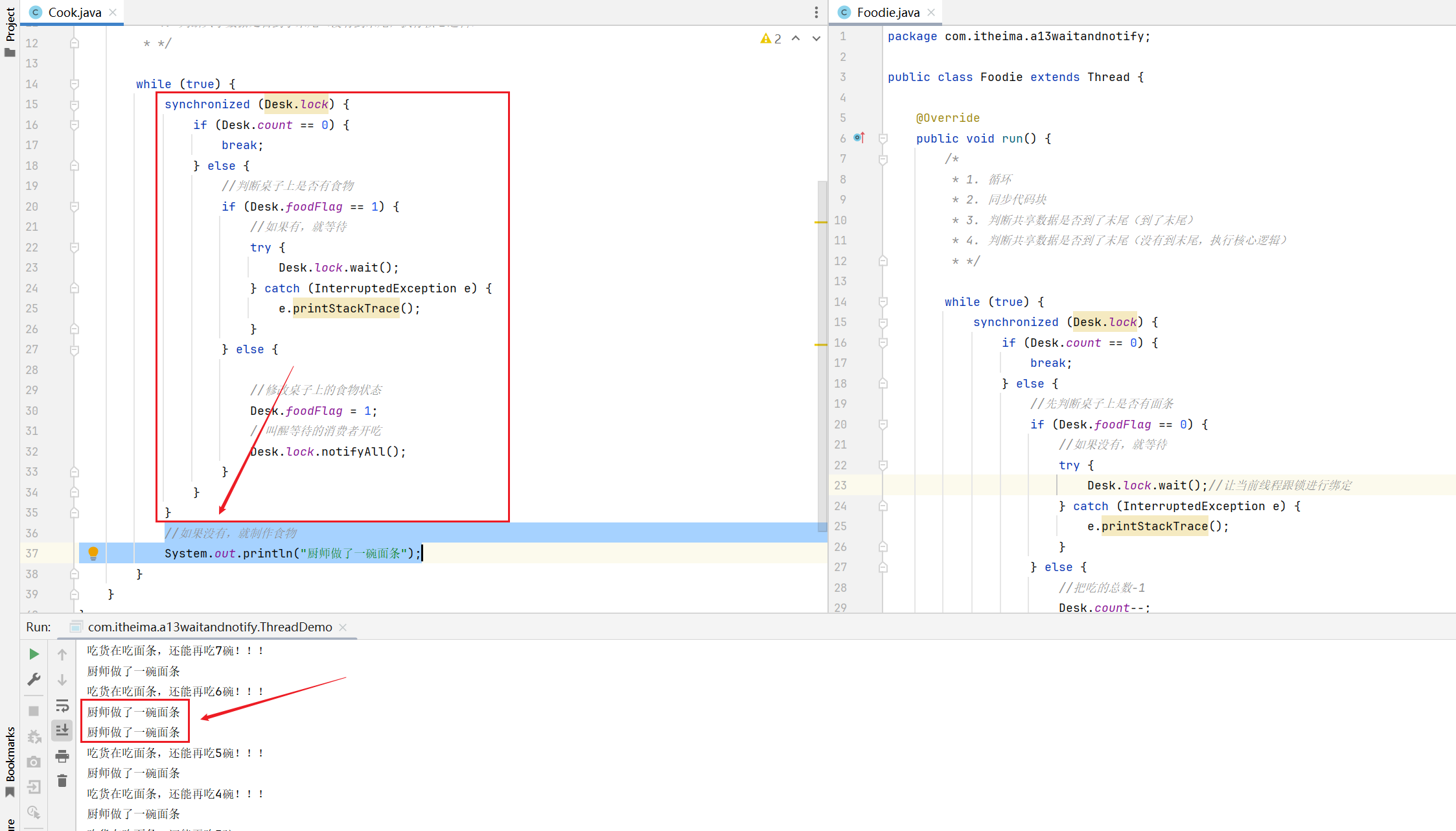This screenshot has width=1456, height=831.
Task: Clear console with the trash icon
Action: click(62, 781)
